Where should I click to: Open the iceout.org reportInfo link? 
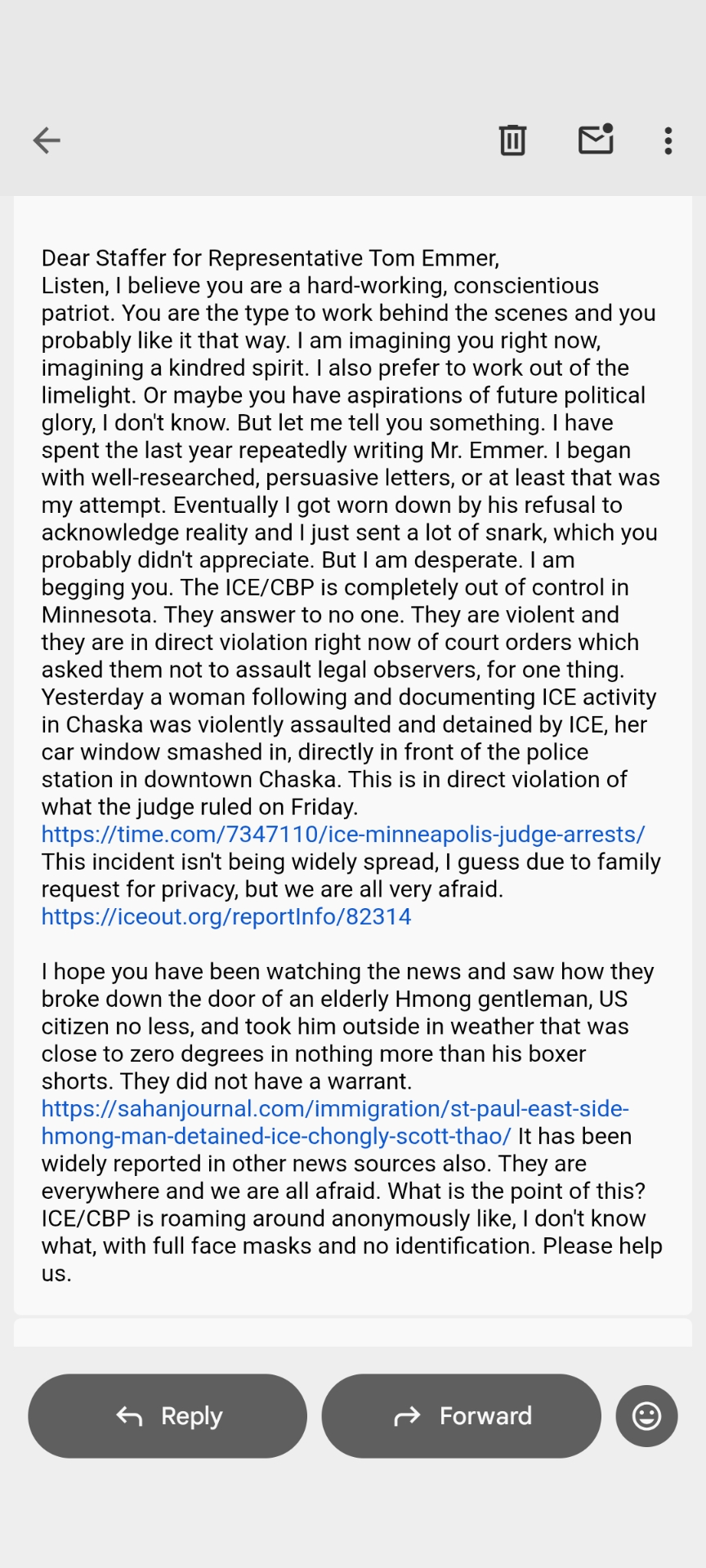pyautogui.click(x=226, y=916)
